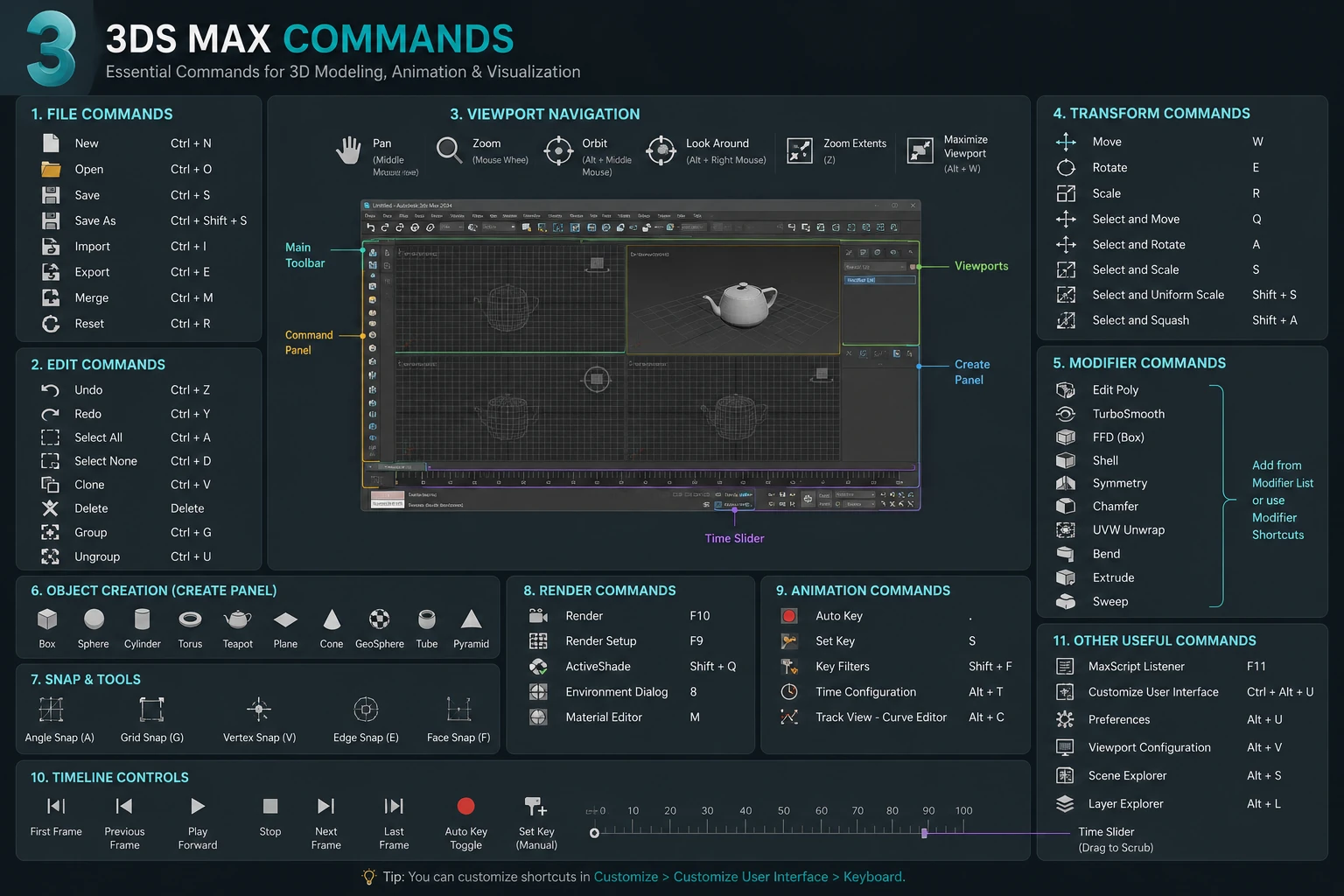Screen dimensions: 1344x896
Task: Click the Keyboard link in tip
Action: click(x=872, y=877)
